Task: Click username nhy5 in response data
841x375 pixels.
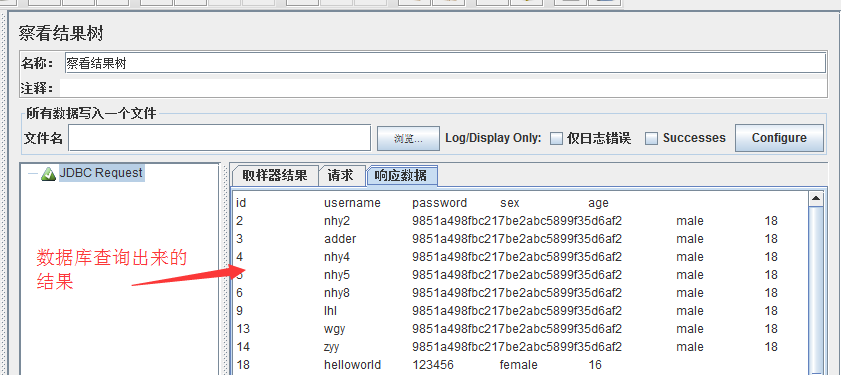Action: (x=337, y=275)
